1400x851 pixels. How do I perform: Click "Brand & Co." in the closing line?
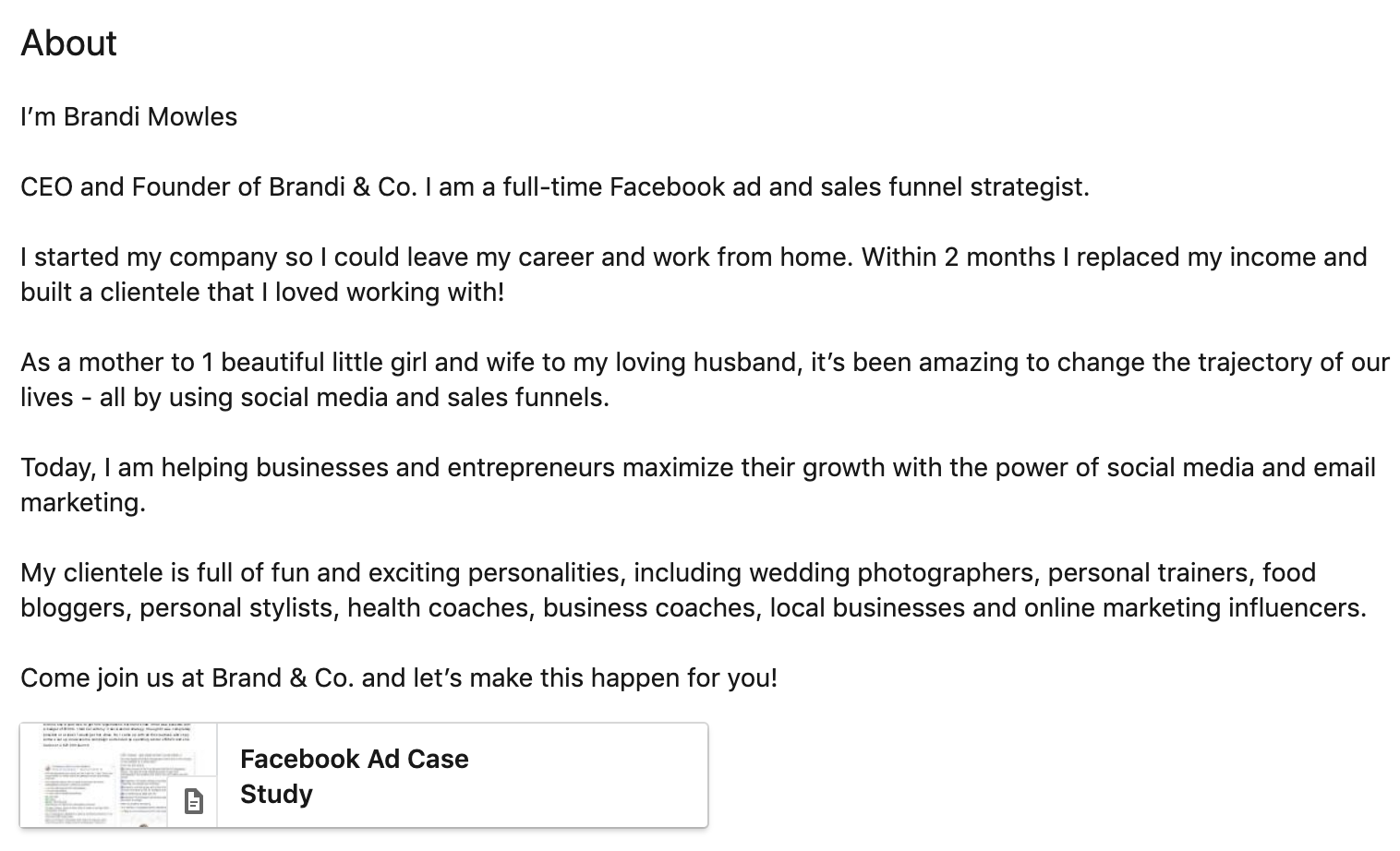point(283,677)
